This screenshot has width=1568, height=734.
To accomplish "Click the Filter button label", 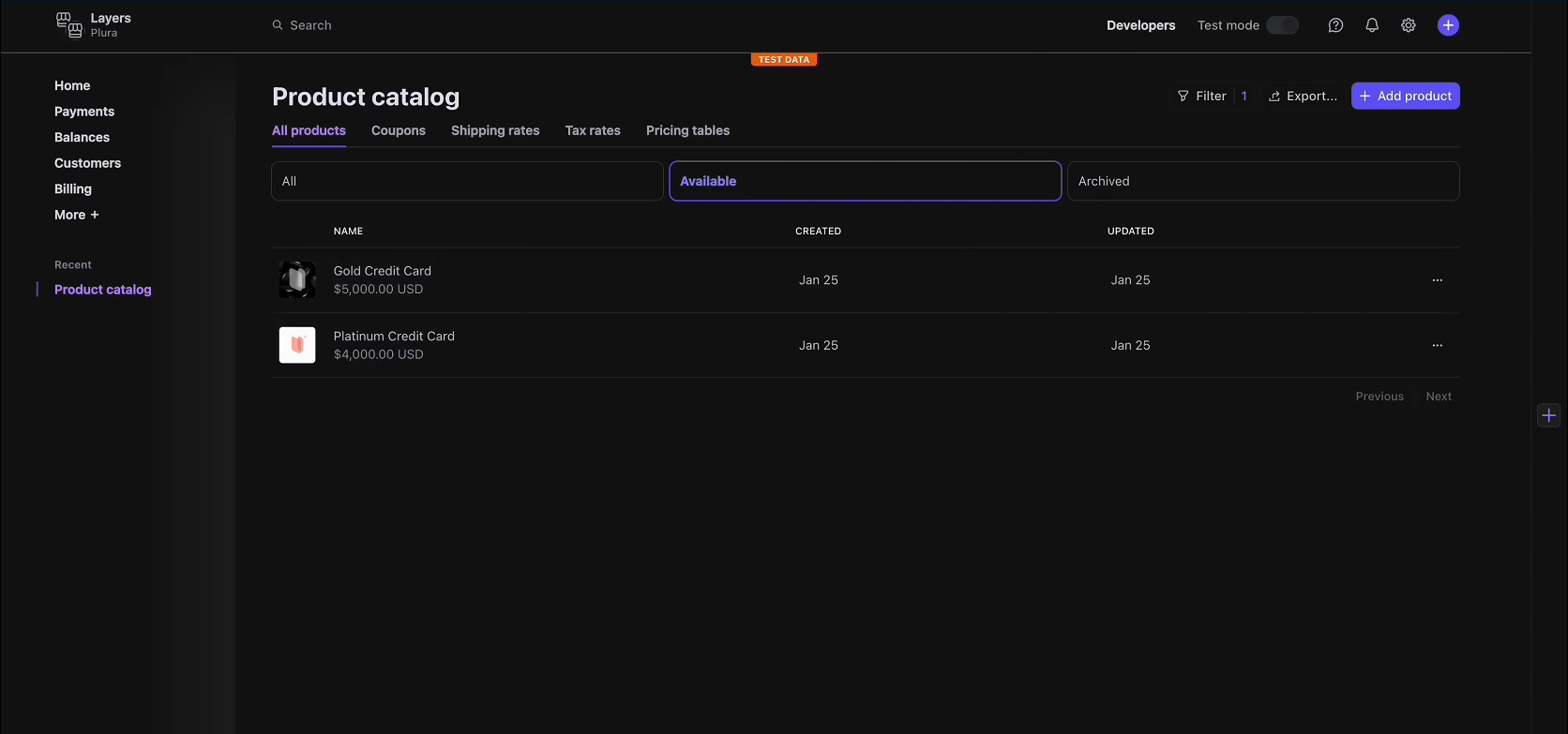I will click(1211, 96).
